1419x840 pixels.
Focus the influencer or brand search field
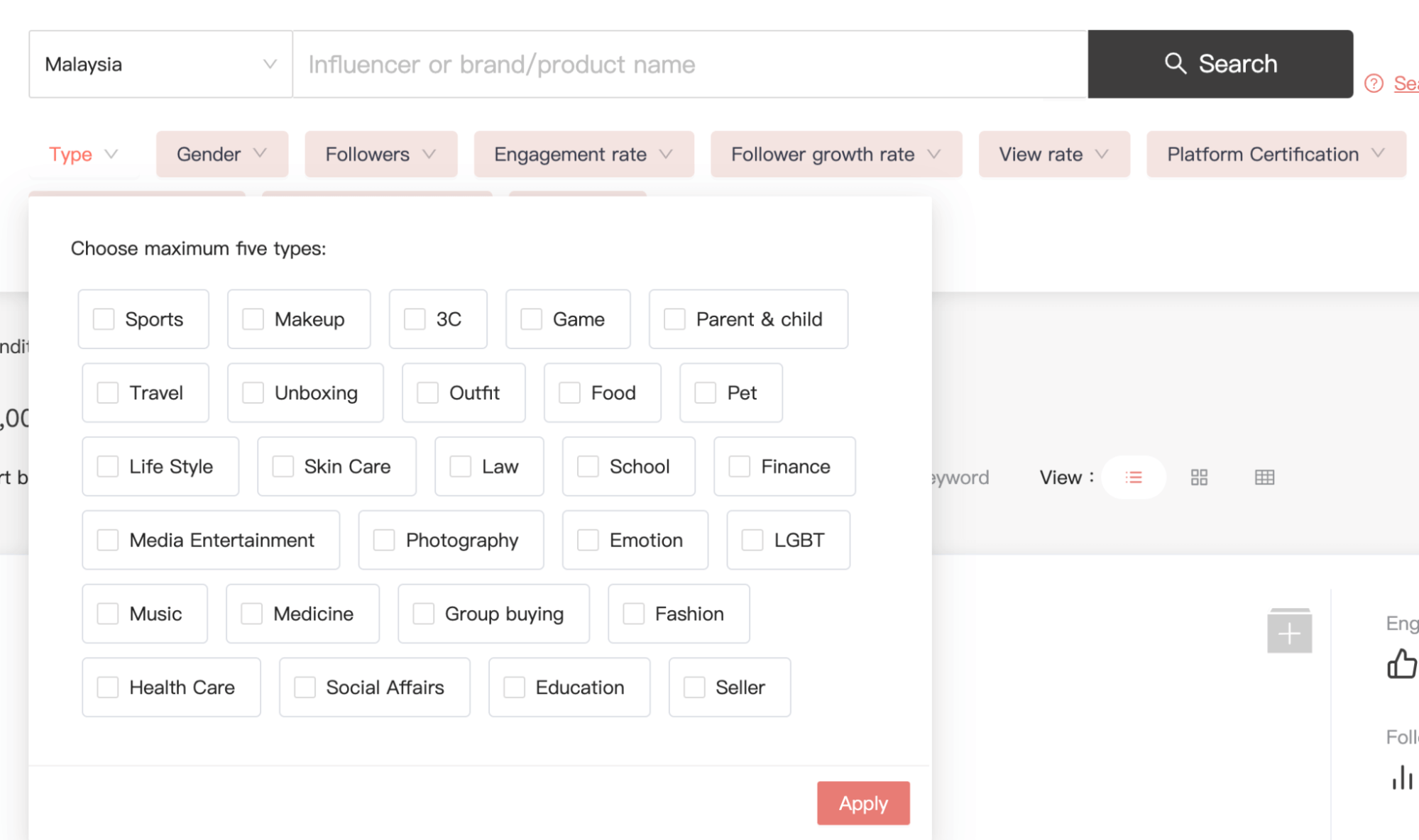point(690,64)
